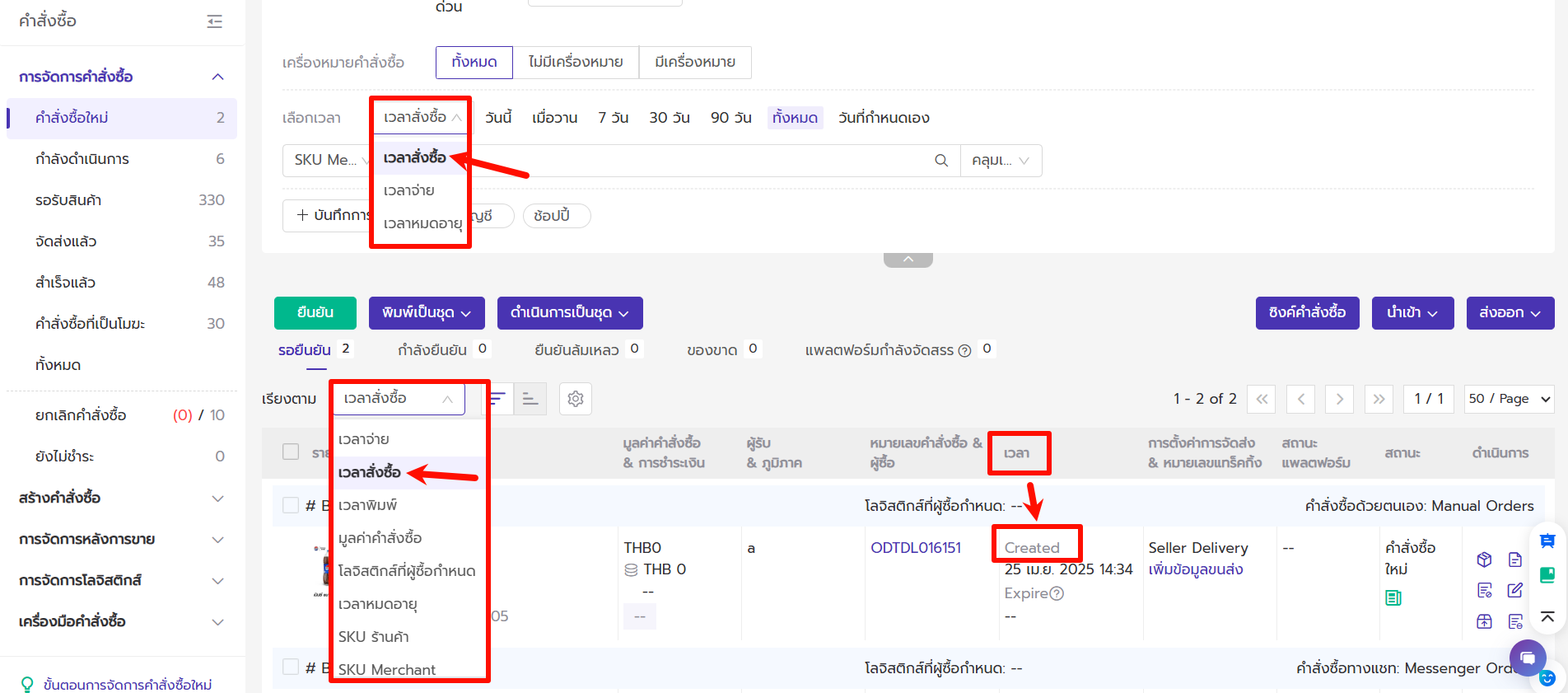Open the นำเข้า import dropdown
Screen dimensions: 1568x693
pos(1413,313)
